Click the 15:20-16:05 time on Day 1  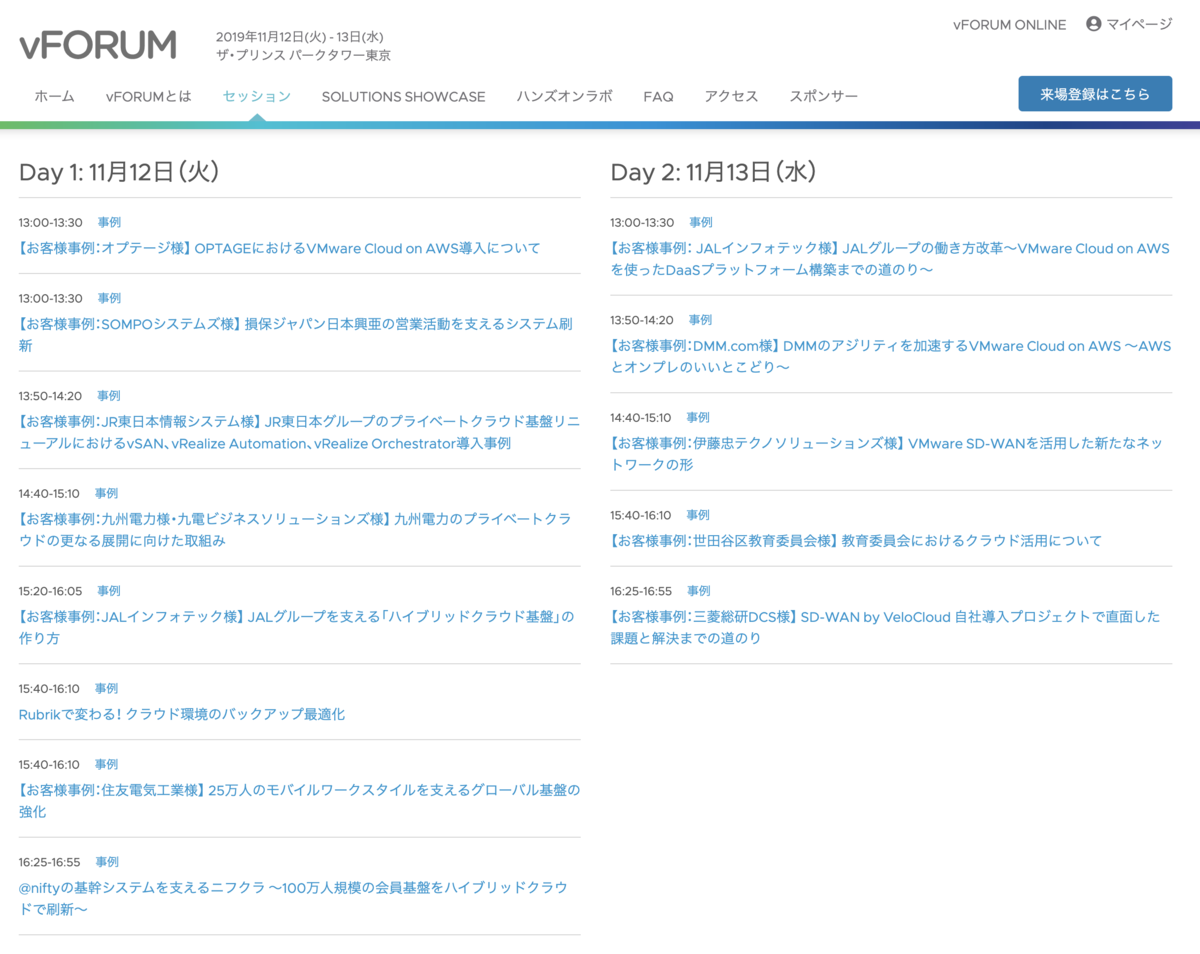click(x=51, y=591)
